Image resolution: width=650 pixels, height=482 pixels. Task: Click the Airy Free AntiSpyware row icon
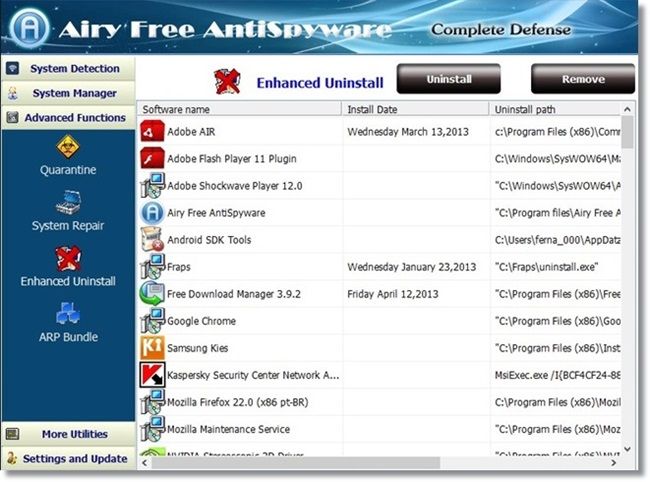click(152, 213)
